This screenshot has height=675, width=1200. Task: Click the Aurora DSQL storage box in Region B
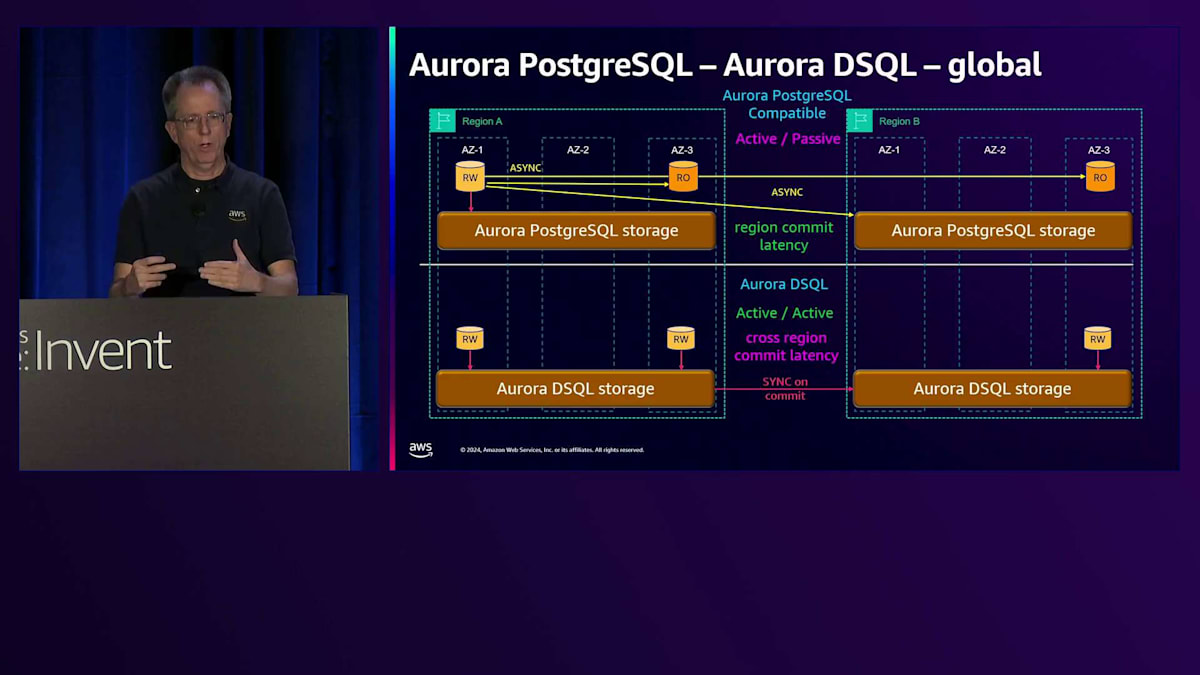click(x=992, y=388)
